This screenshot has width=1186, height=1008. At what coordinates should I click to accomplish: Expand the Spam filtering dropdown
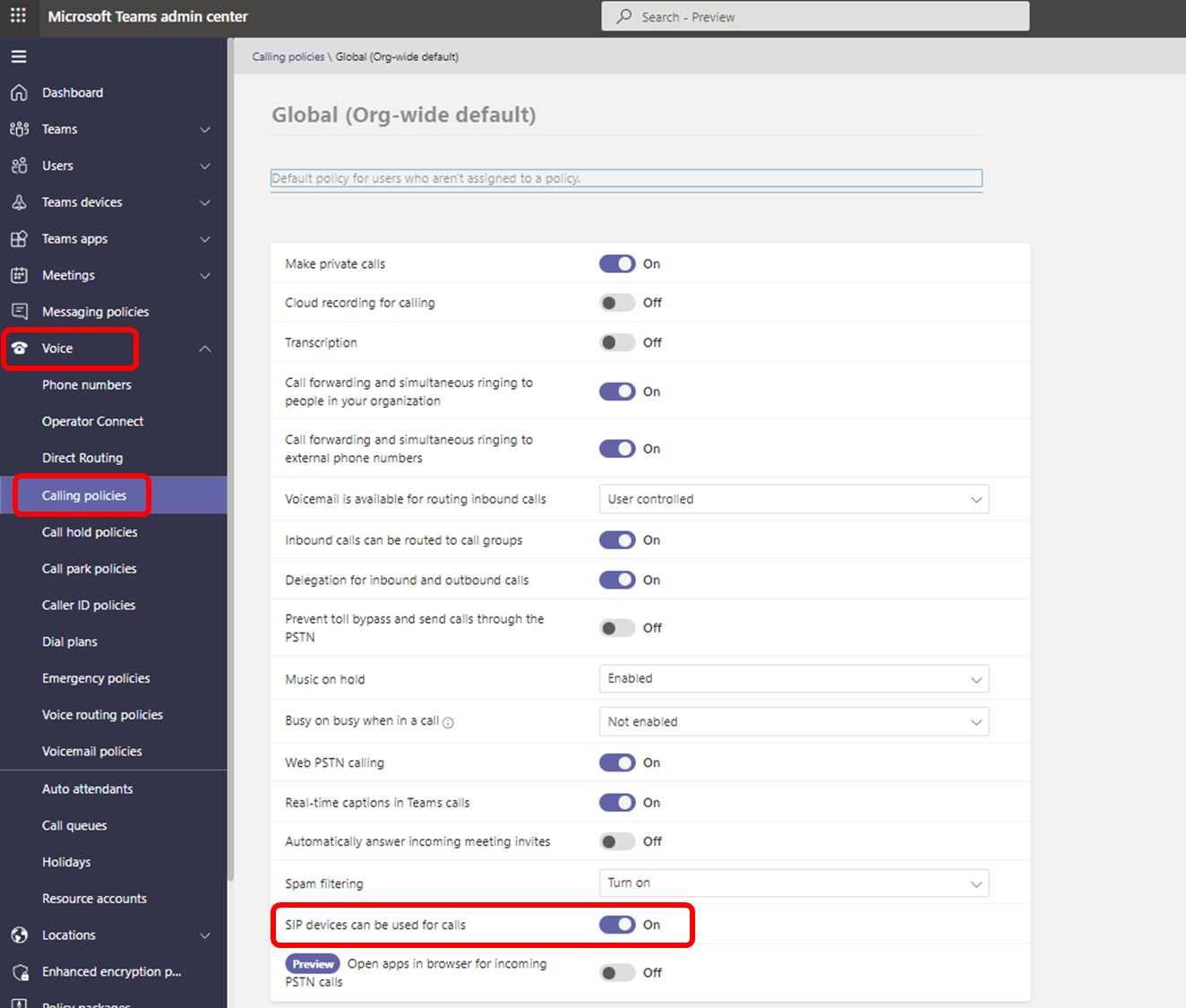794,883
